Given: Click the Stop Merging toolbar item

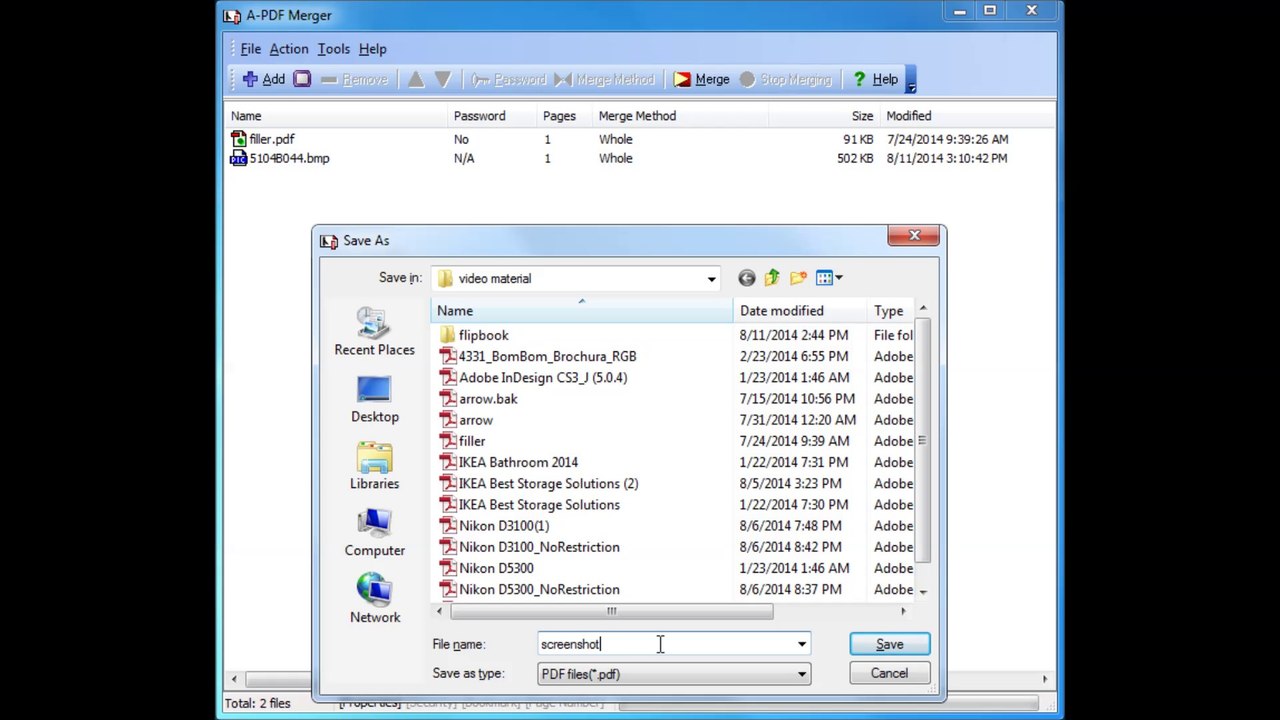Looking at the screenshot, I should tap(785, 79).
